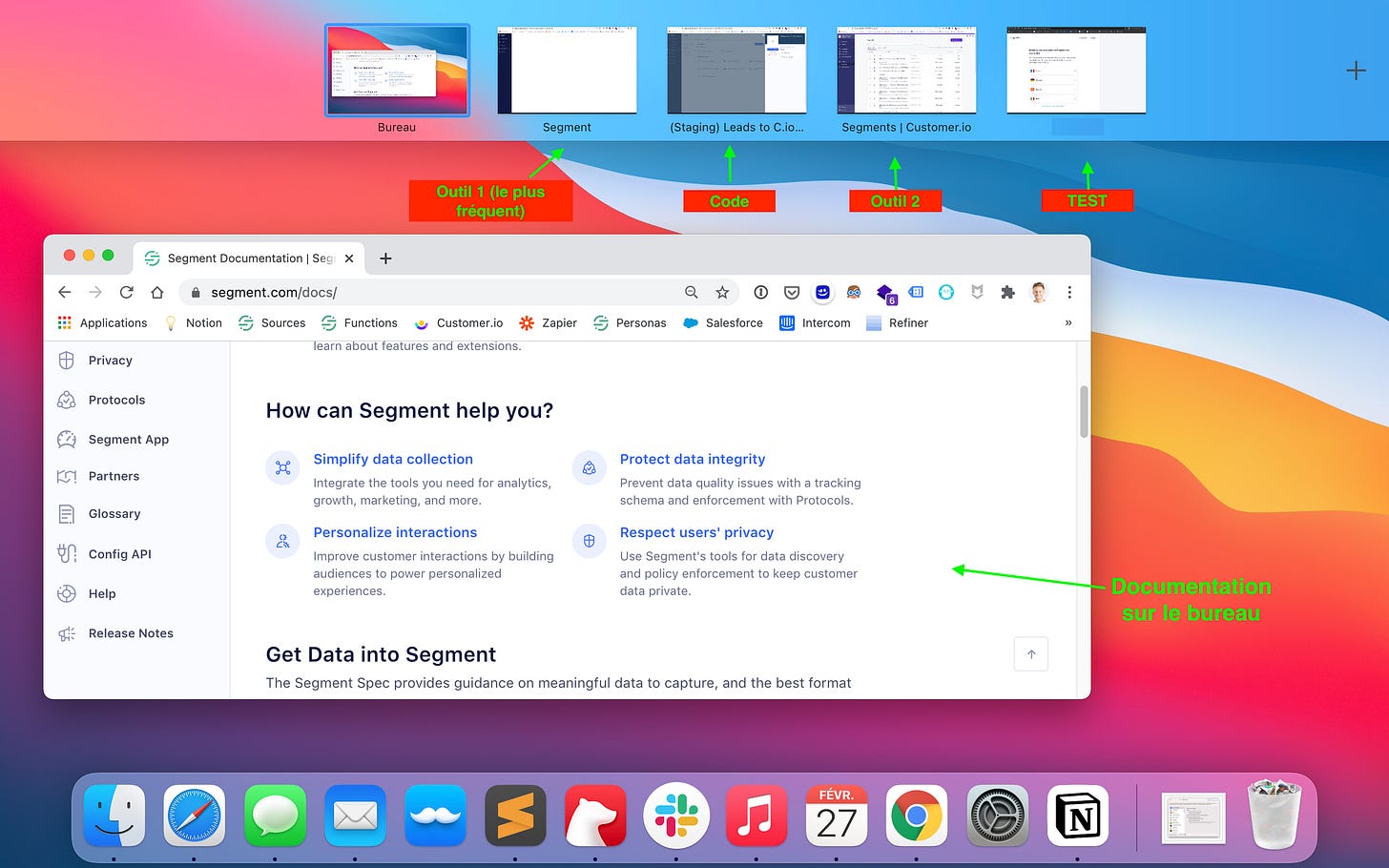Click the page's vertical scrollbar handle
Viewport: 1389px width, 868px height.
tap(1084, 412)
